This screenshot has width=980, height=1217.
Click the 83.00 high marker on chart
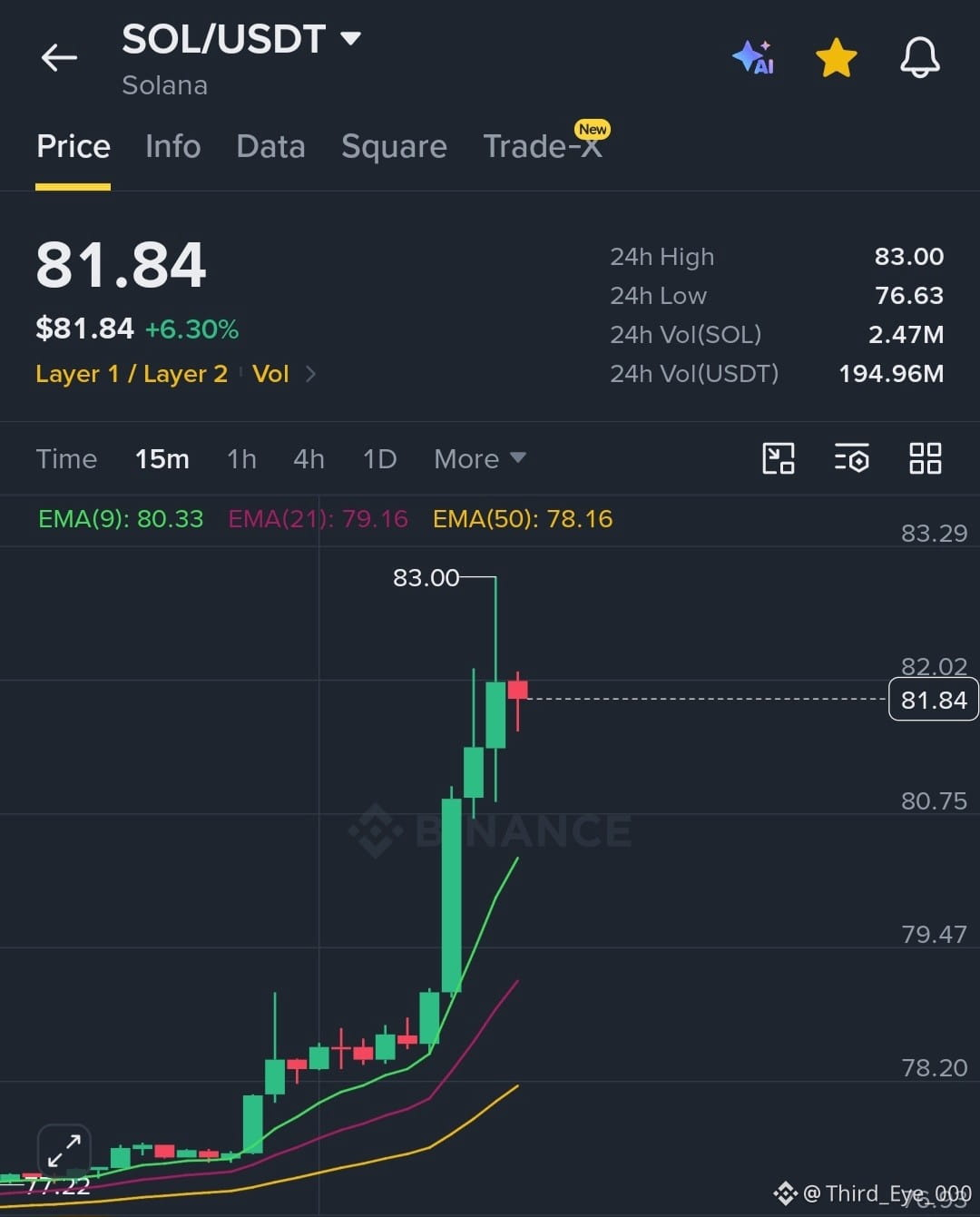pos(426,578)
